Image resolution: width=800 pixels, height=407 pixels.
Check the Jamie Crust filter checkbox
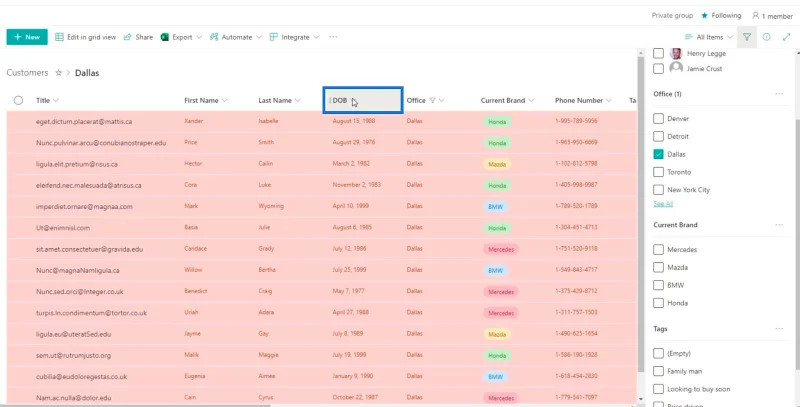658,68
